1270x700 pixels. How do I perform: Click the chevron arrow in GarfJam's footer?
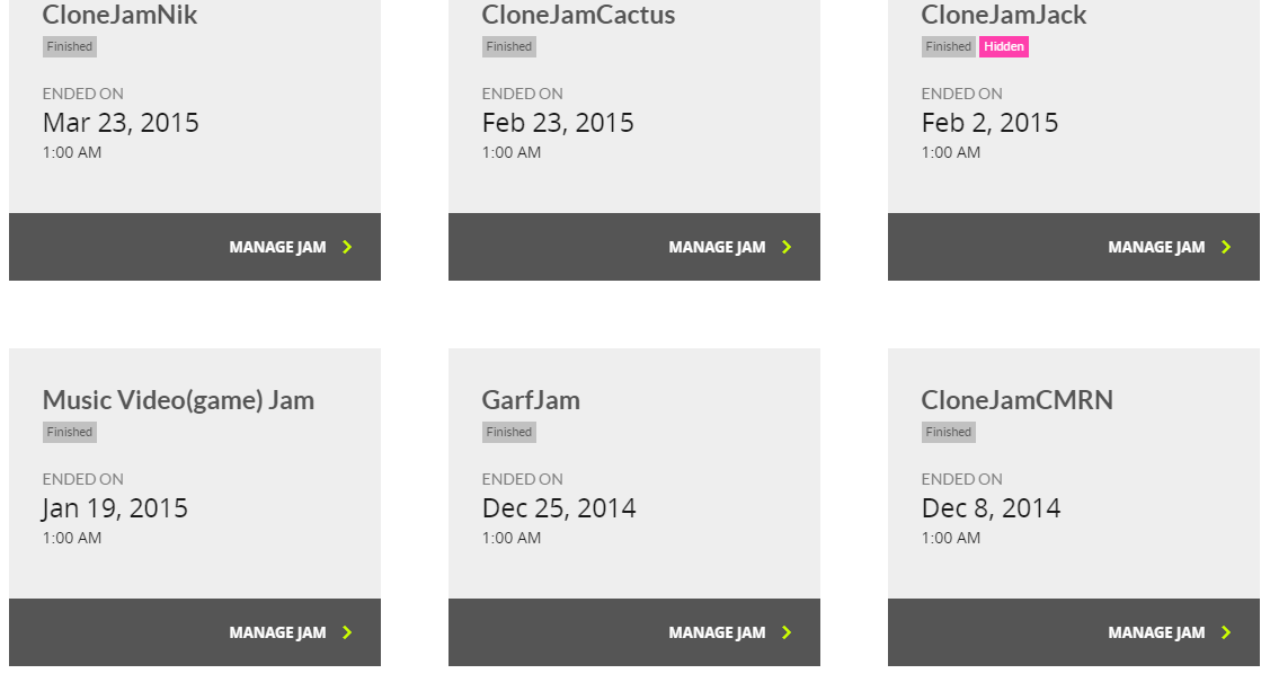pos(786,632)
